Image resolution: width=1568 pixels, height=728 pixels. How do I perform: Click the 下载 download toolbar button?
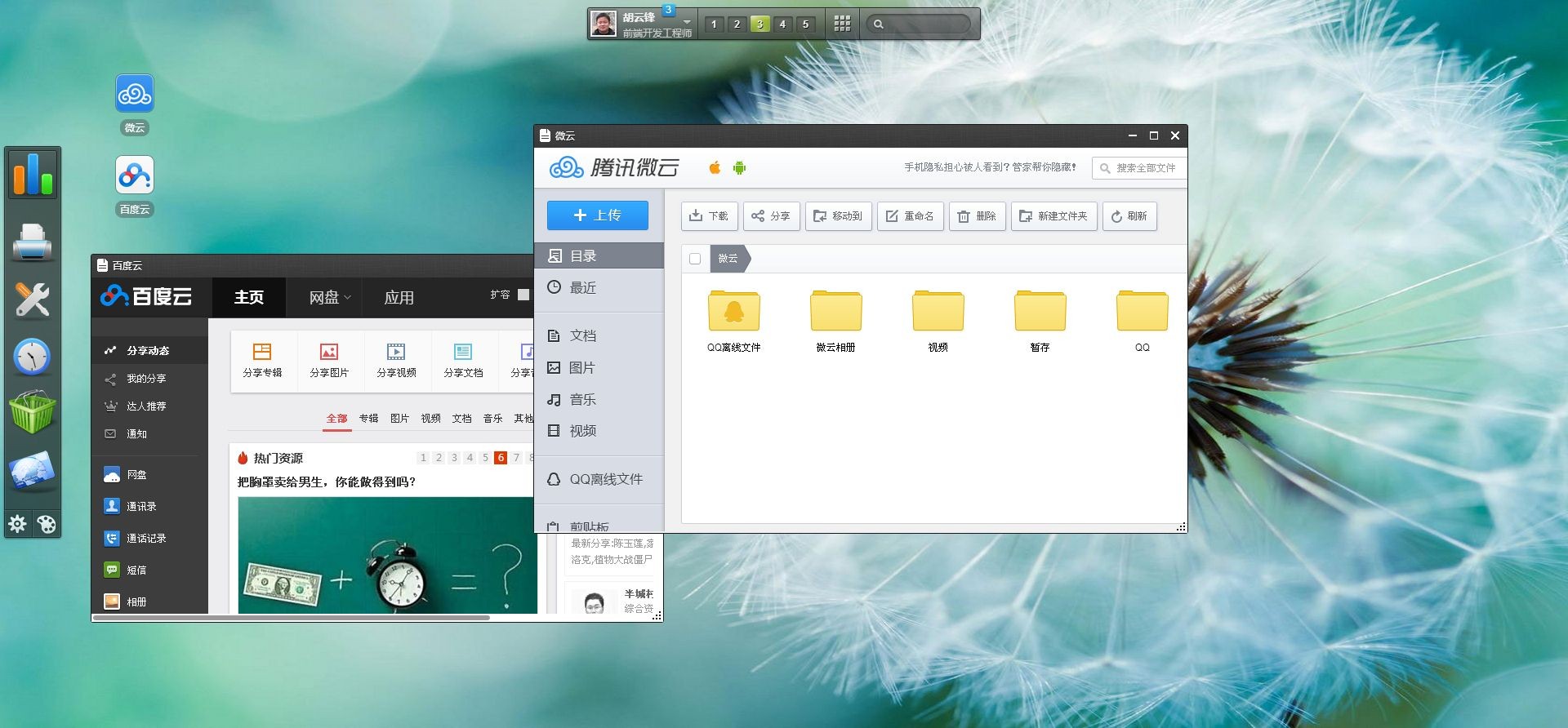[710, 216]
